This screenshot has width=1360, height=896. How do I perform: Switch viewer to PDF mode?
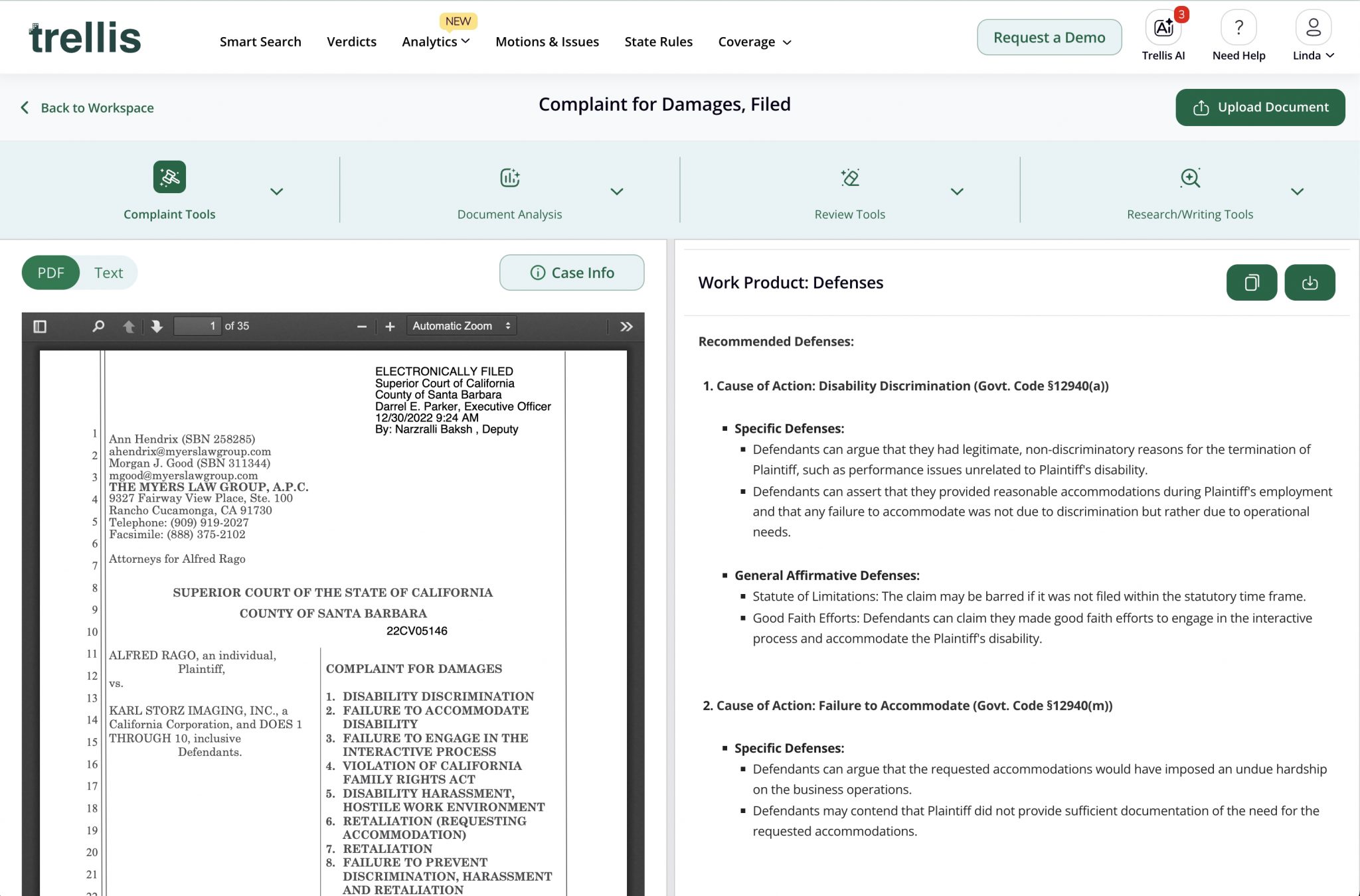[50, 273]
